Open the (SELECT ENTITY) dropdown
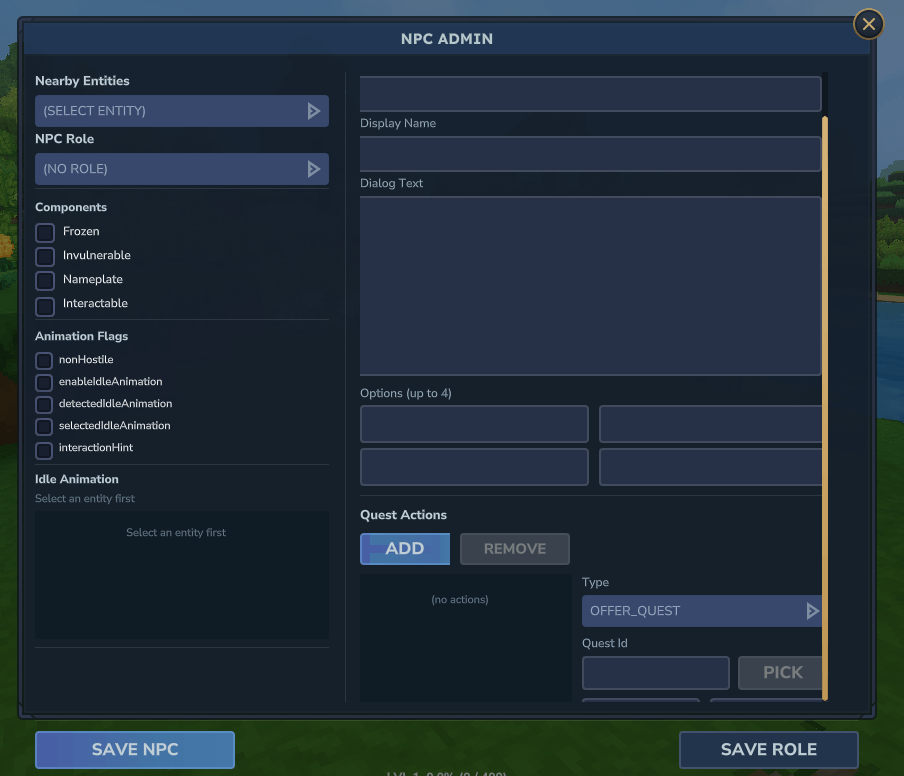904x776 pixels. tap(182, 111)
